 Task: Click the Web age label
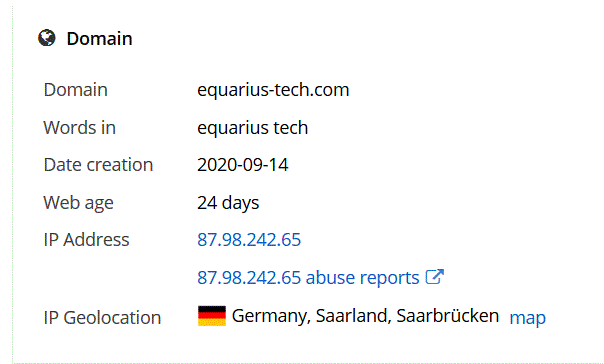coord(79,203)
